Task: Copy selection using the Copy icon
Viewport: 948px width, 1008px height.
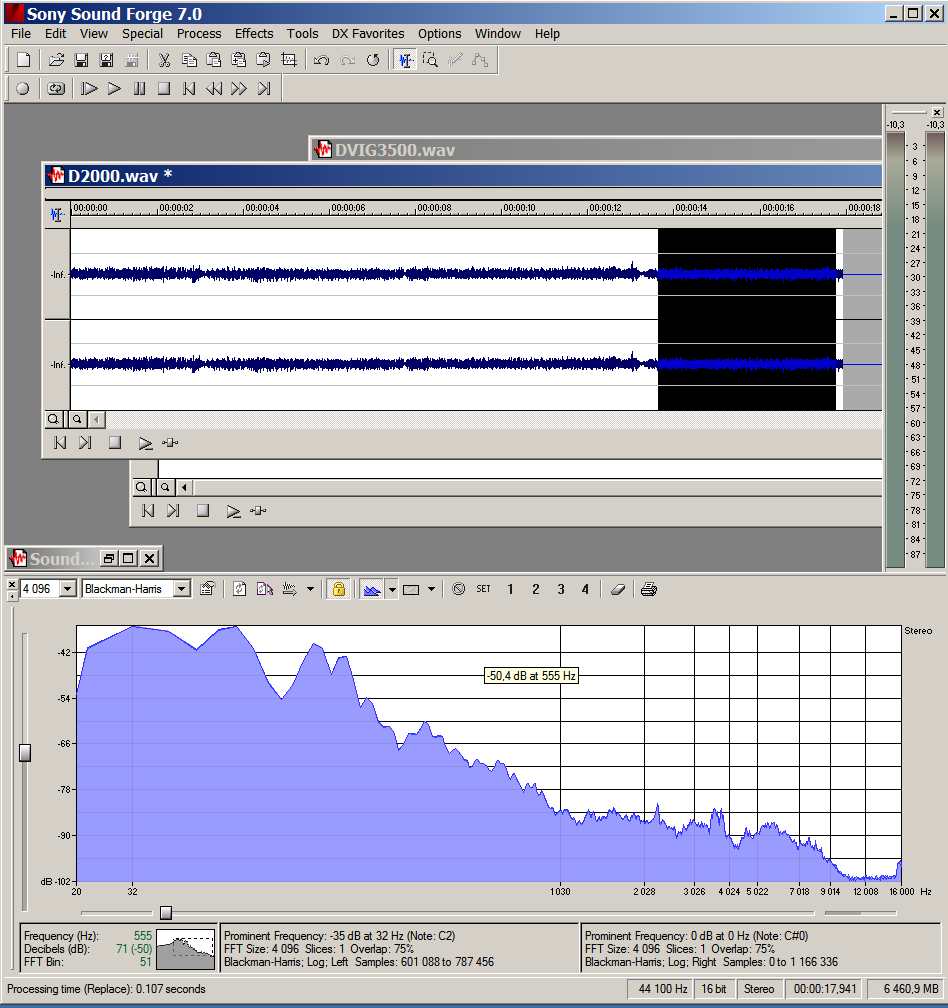Action: click(x=189, y=60)
